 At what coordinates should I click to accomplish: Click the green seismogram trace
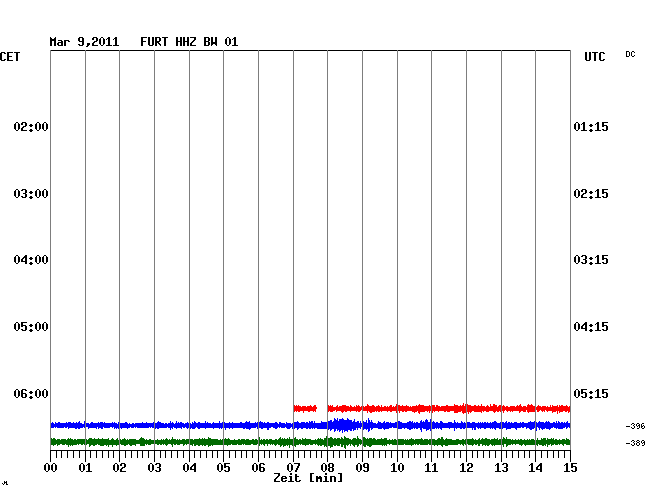[310, 442]
